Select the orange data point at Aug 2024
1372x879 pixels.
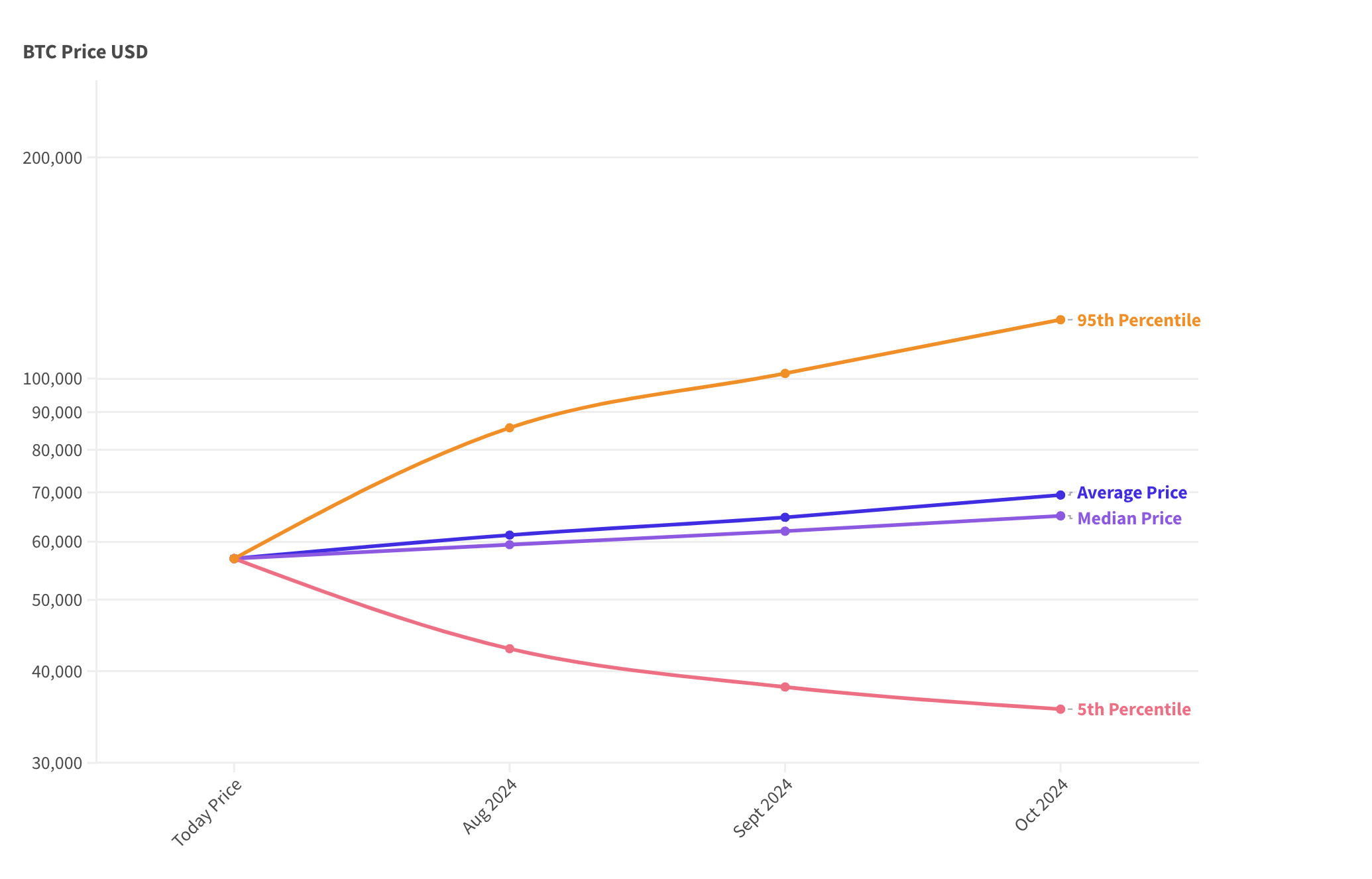point(509,428)
